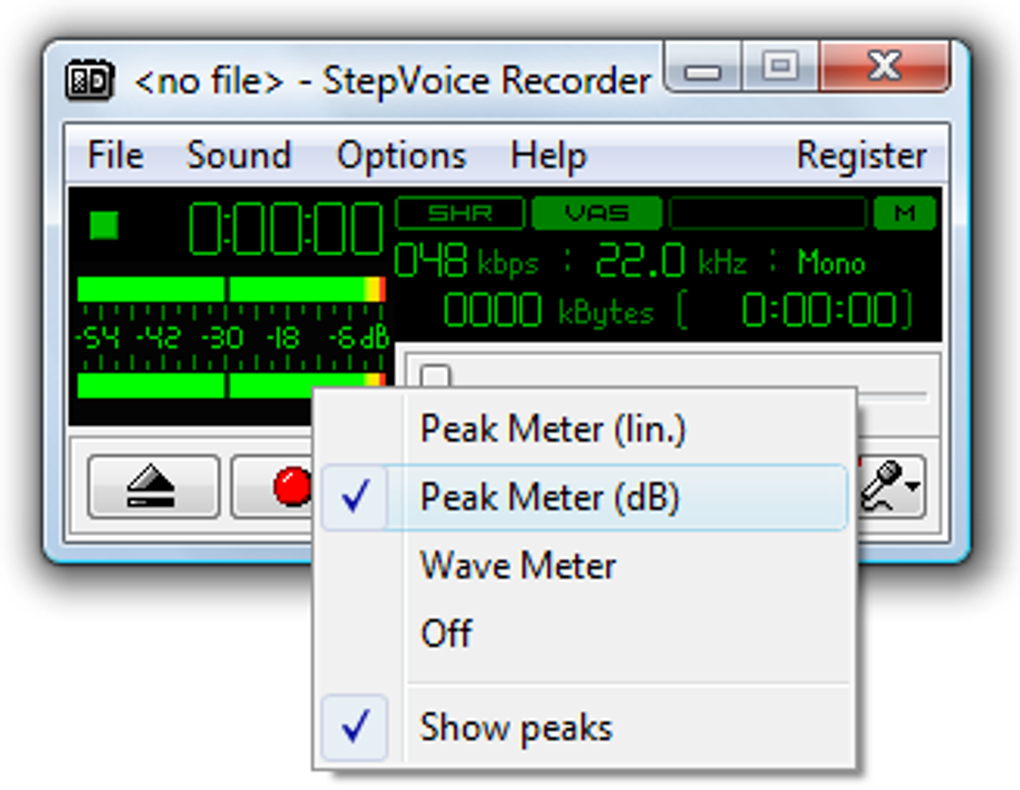Click the green stop status square
The height and width of the screenshot is (790, 1020).
(x=104, y=226)
